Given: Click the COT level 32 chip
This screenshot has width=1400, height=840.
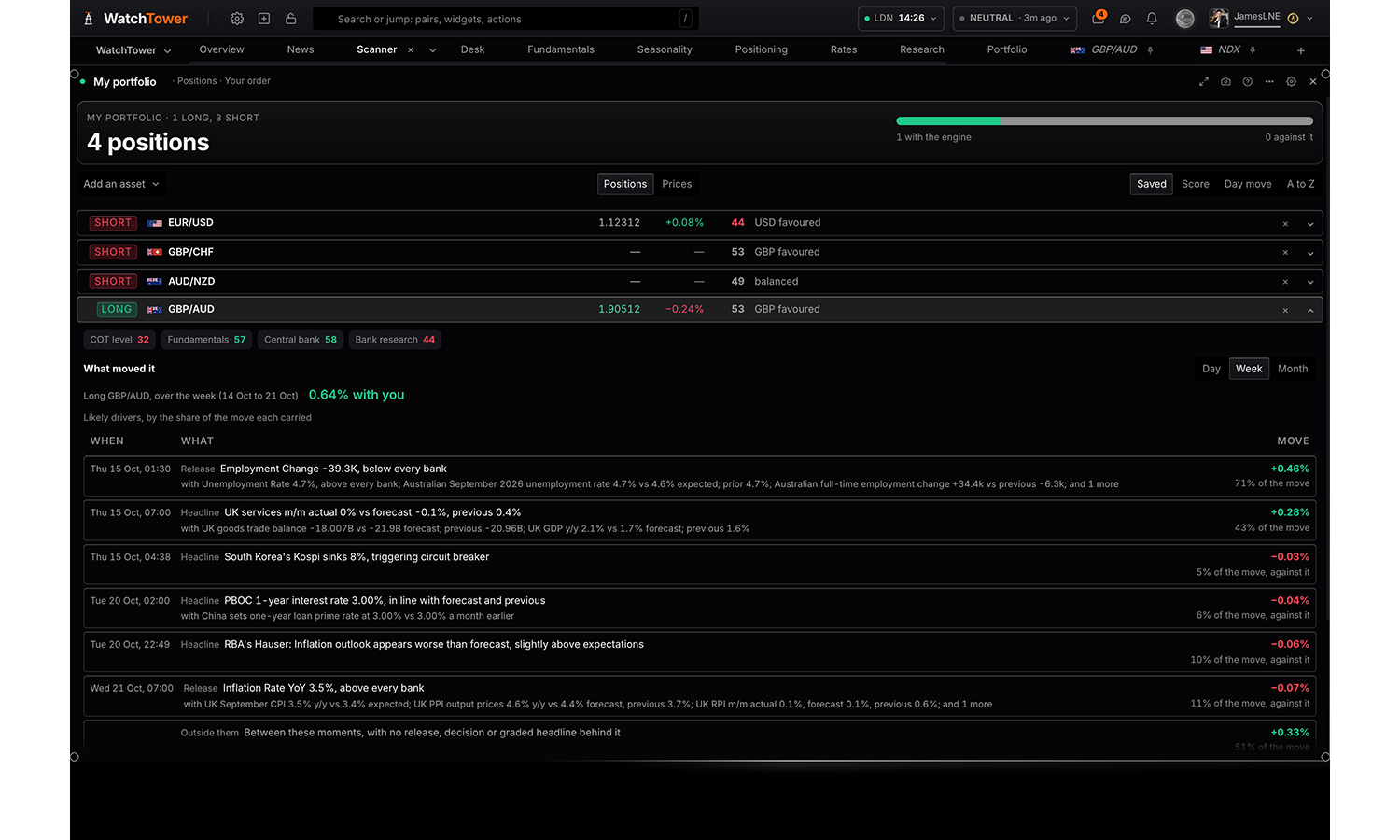Looking at the screenshot, I should pyautogui.click(x=119, y=340).
